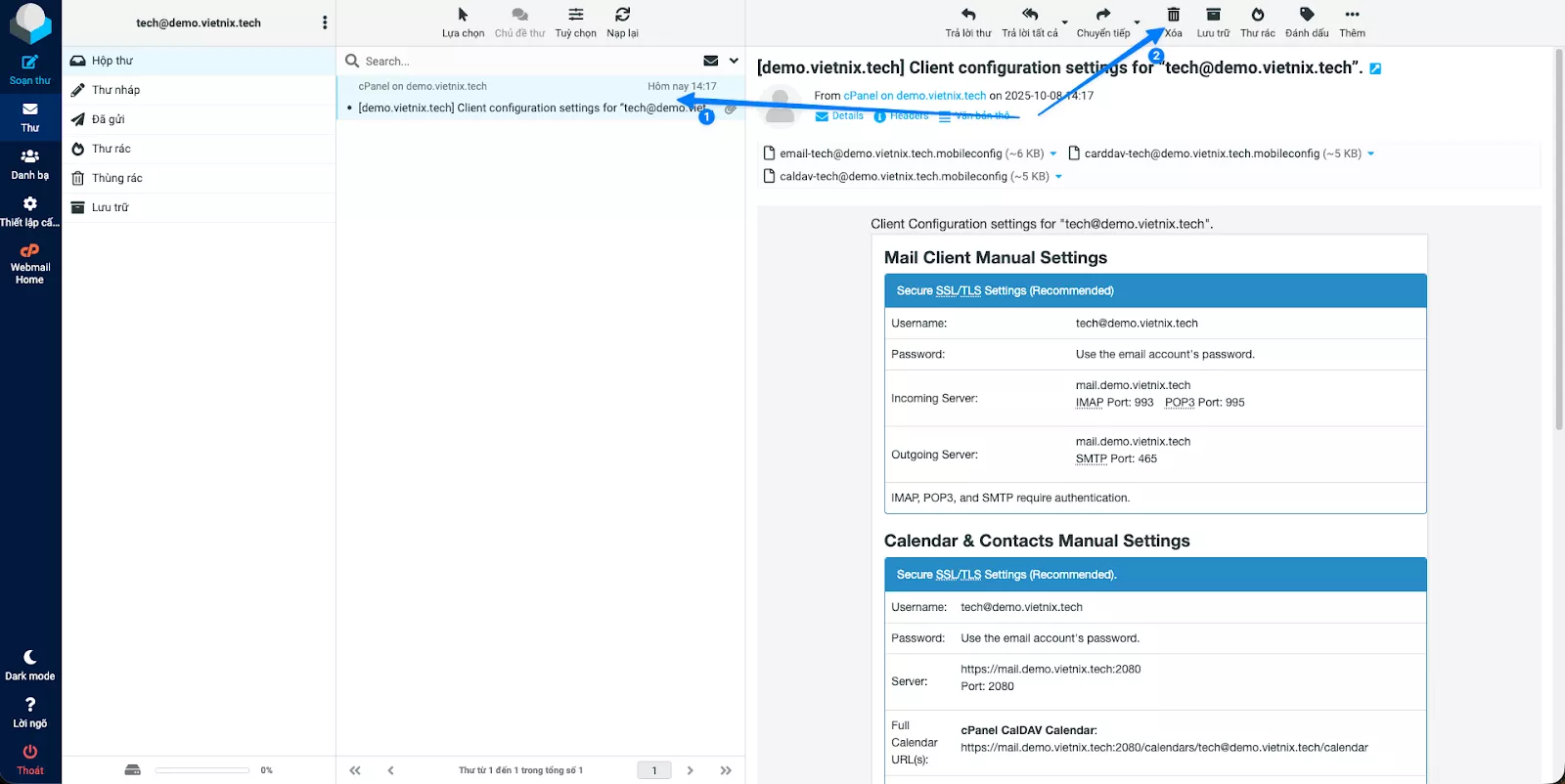Delete the message with Xóa
The height and width of the screenshot is (784, 1565).
[1174, 22]
